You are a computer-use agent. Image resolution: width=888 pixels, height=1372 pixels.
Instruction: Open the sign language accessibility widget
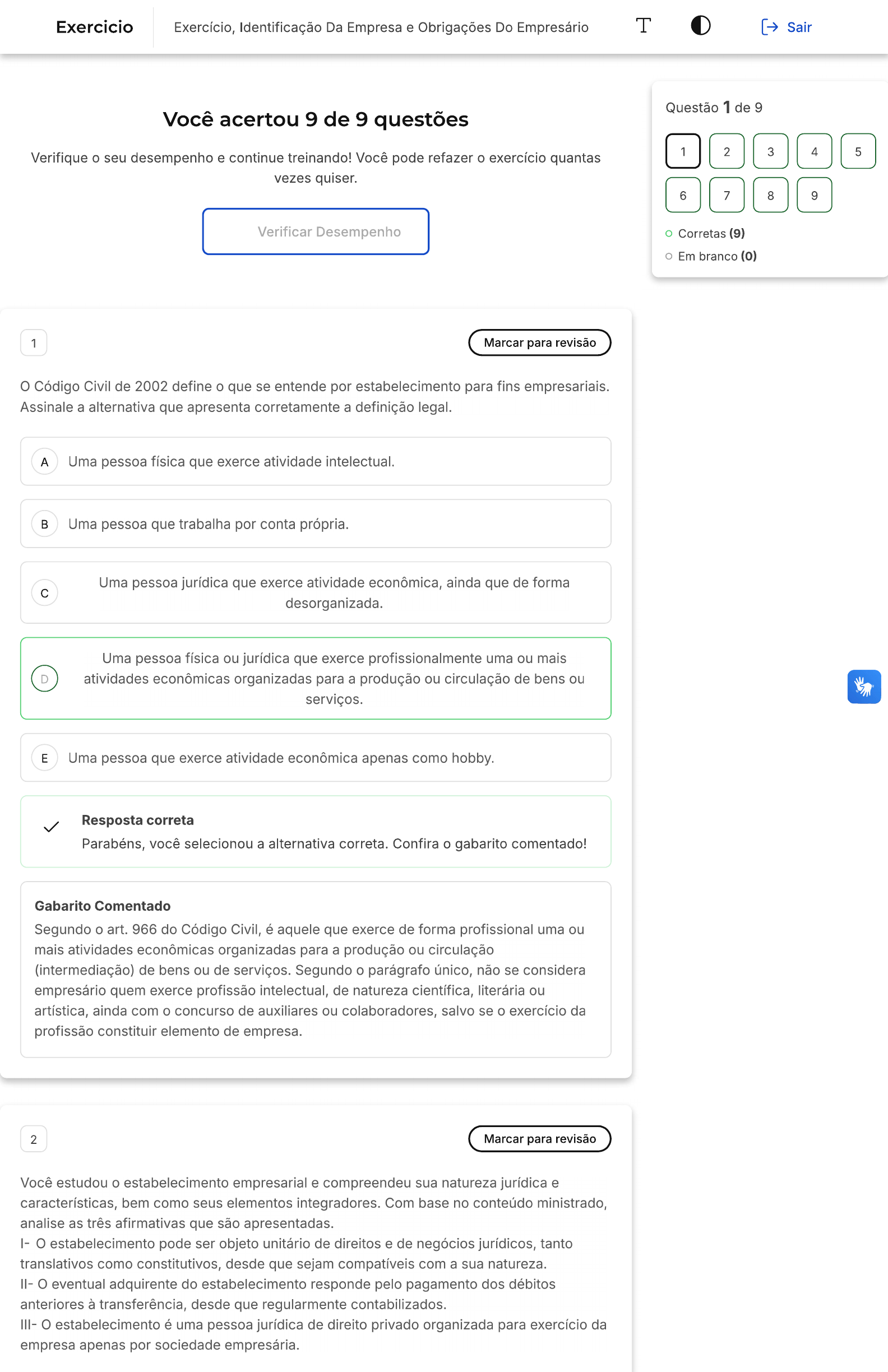click(x=864, y=687)
